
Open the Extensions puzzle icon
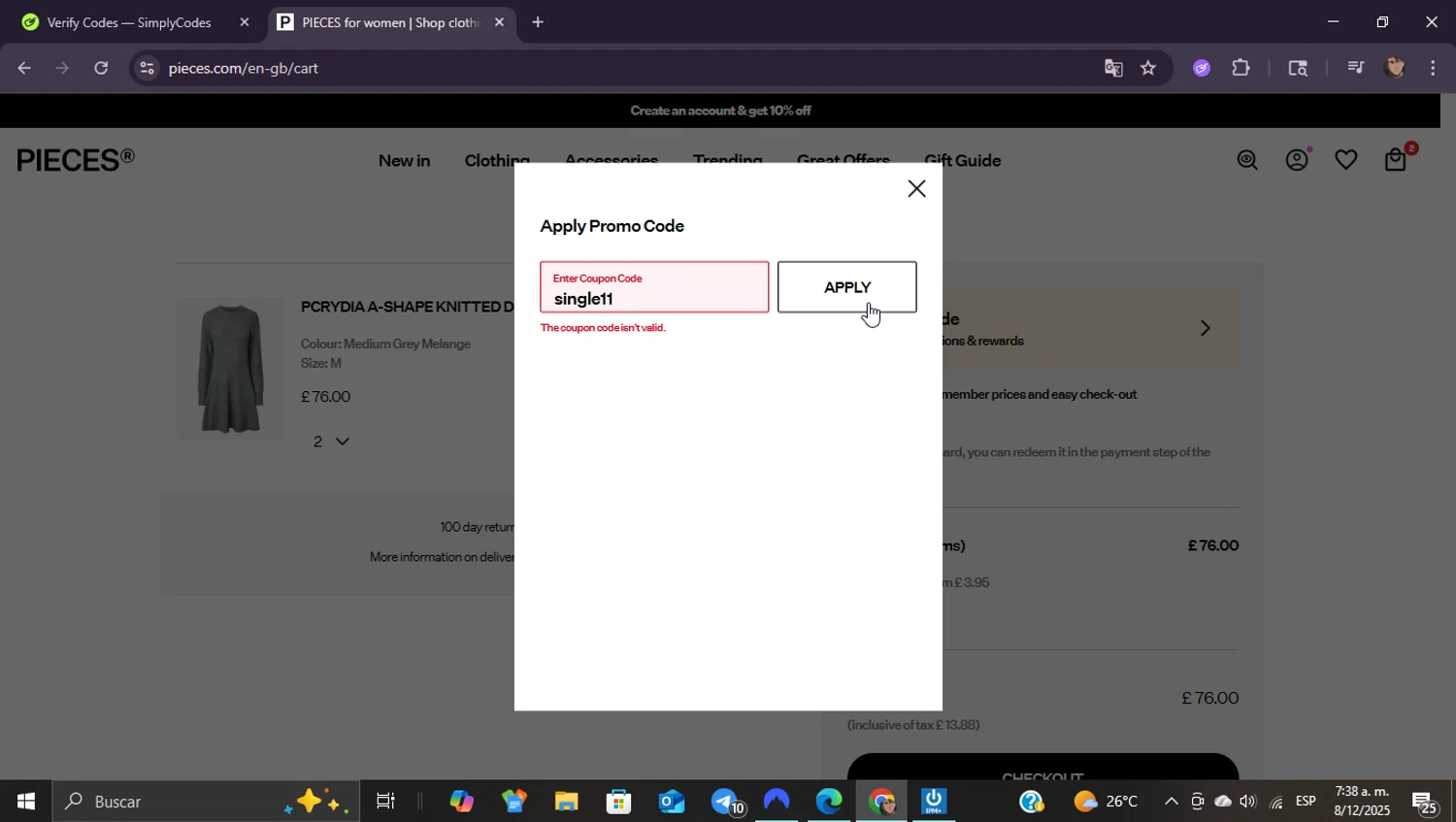[1241, 68]
